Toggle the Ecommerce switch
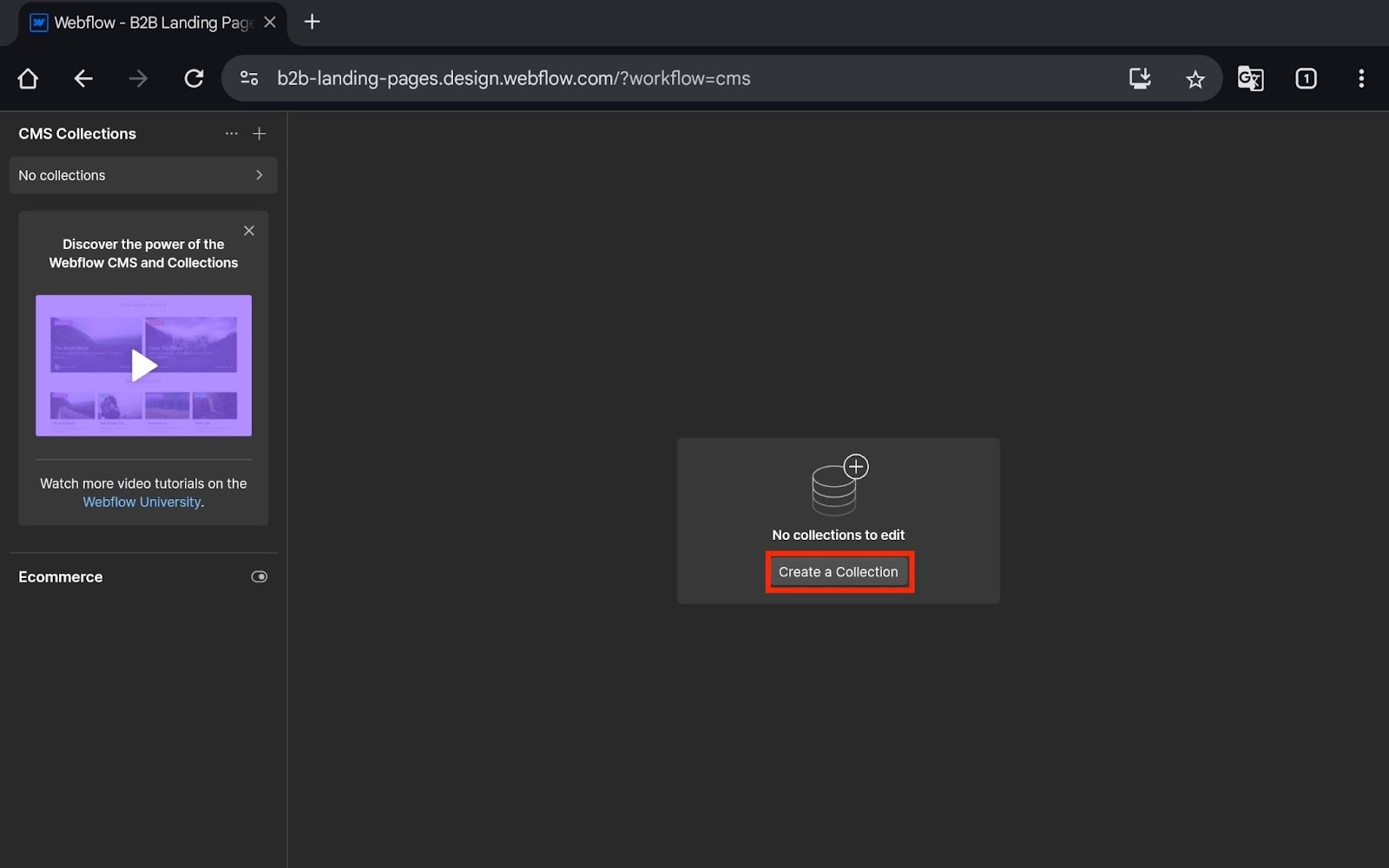Image resolution: width=1389 pixels, height=868 pixels. point(259,577)
